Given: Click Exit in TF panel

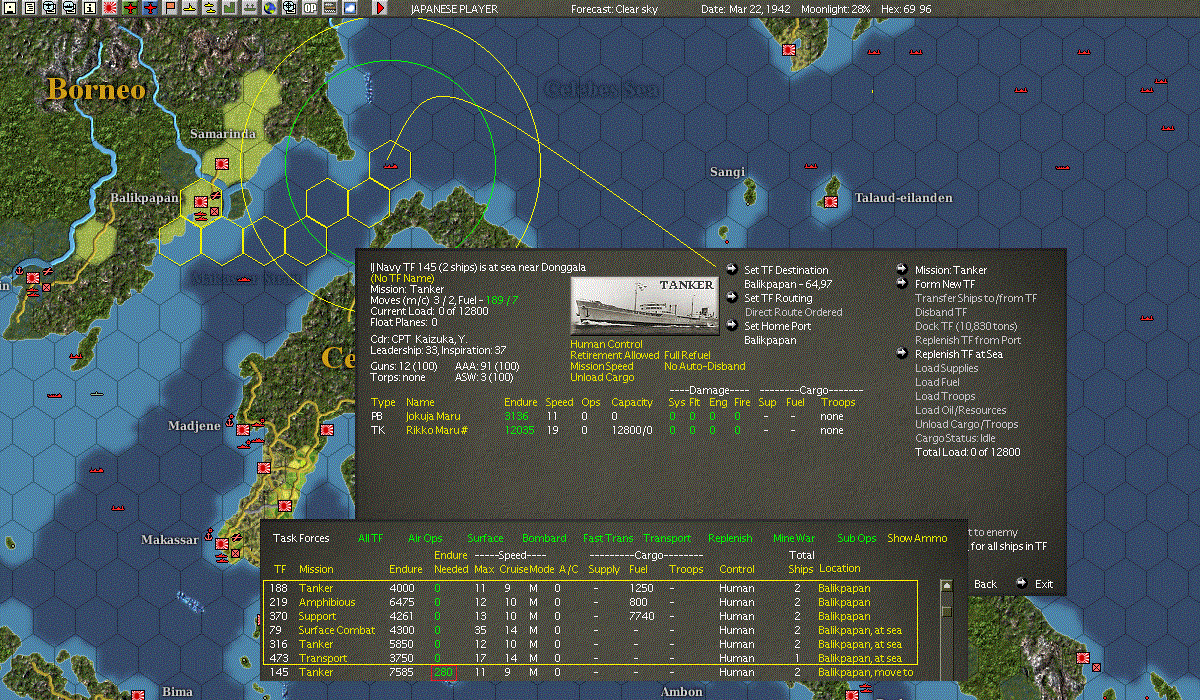Looking at the screenshot, I should click(x=1044, y=584).
